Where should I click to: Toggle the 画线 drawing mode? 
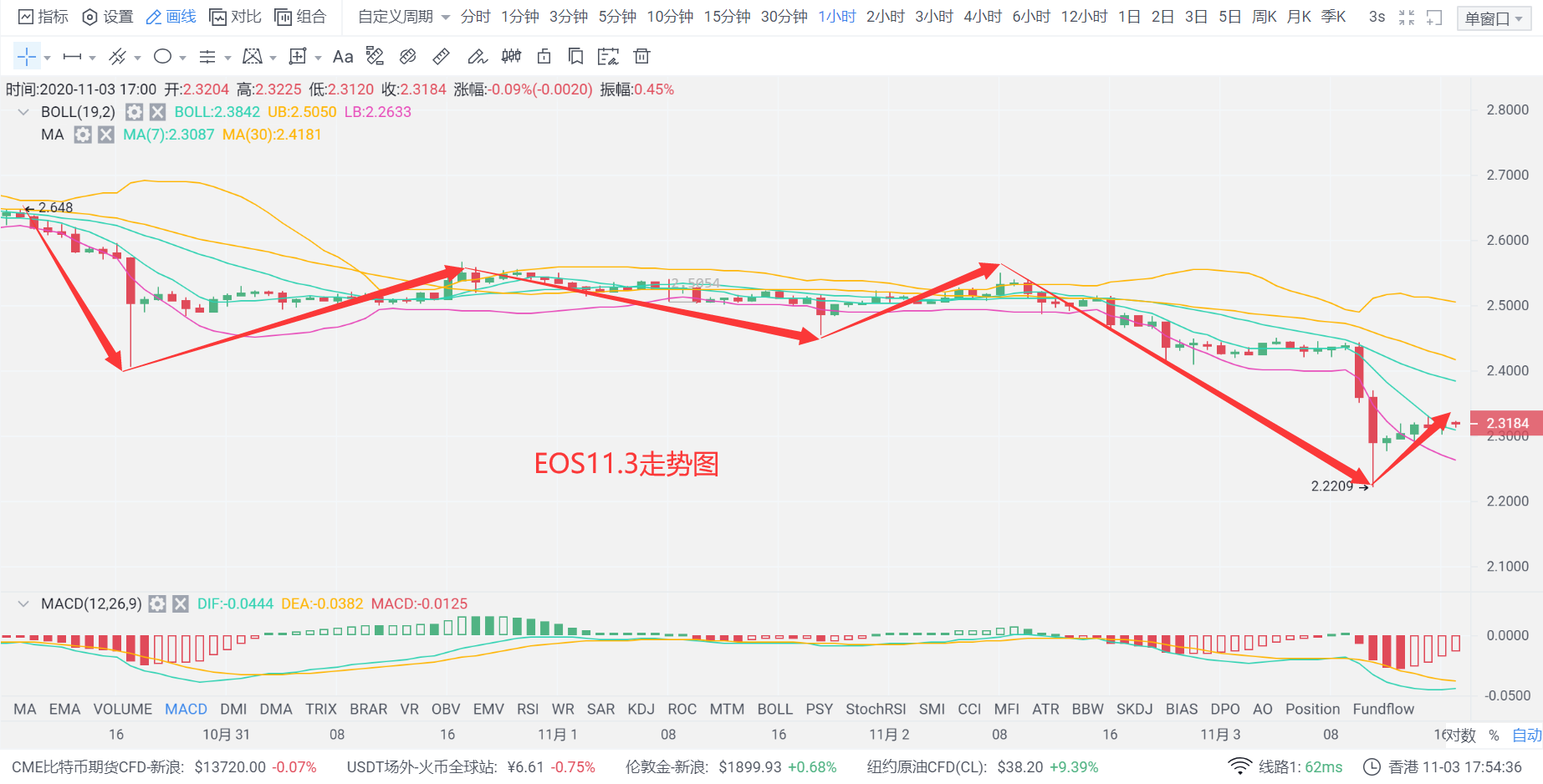pyautogui.click(x=171, y=17)
